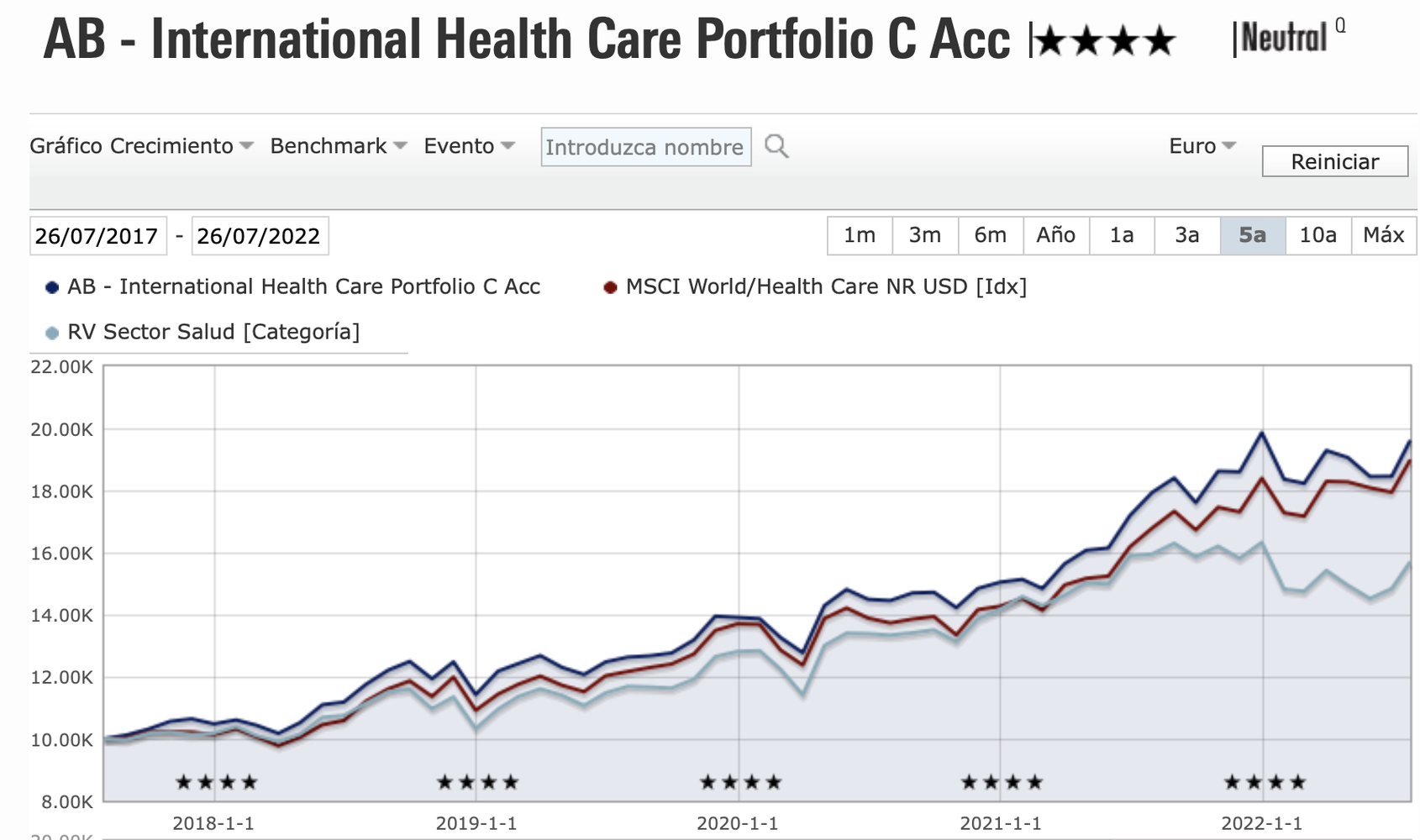Switch to the 10a time range
Image resolution: width=1420 pixels, height=840 pixels.
pos(1317,235)
